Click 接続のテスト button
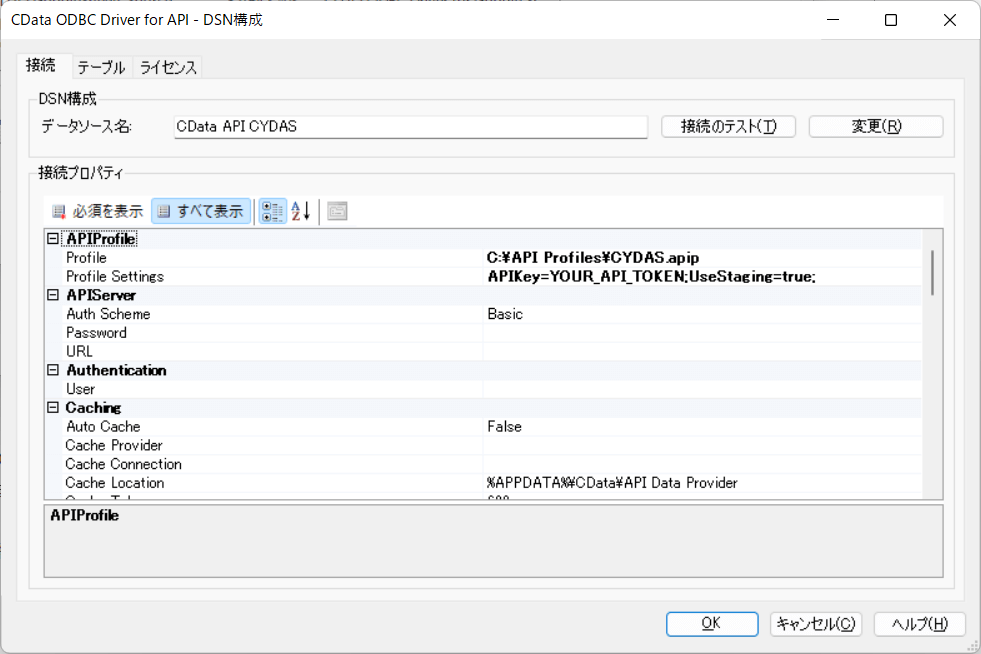This screenshot has height=654, width=981. [x=728, y=126]
